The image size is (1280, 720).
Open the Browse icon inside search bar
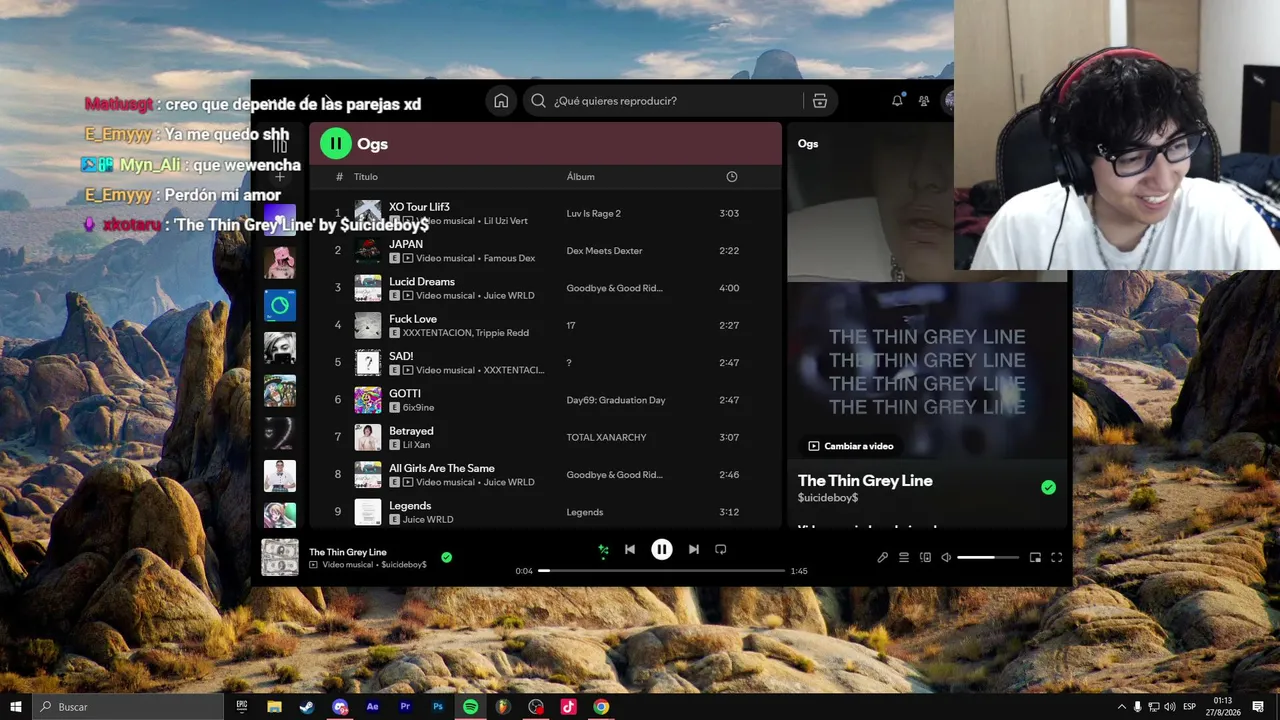coord(819,101)
